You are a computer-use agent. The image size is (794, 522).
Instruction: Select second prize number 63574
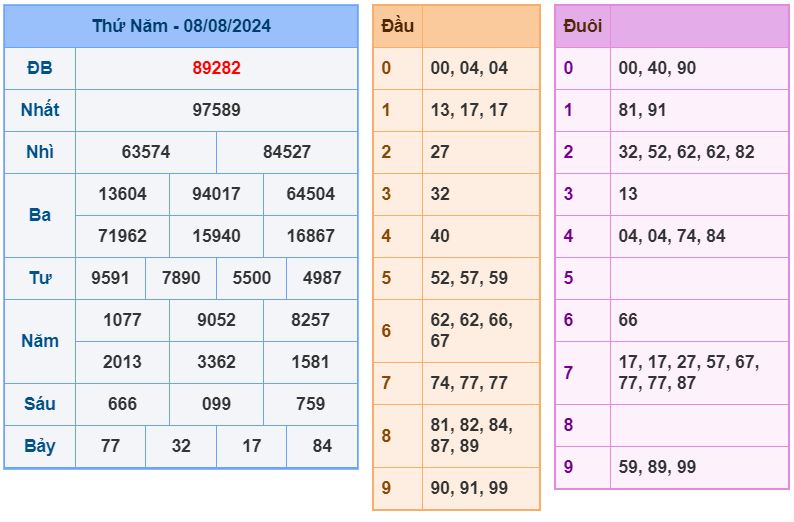146,152
